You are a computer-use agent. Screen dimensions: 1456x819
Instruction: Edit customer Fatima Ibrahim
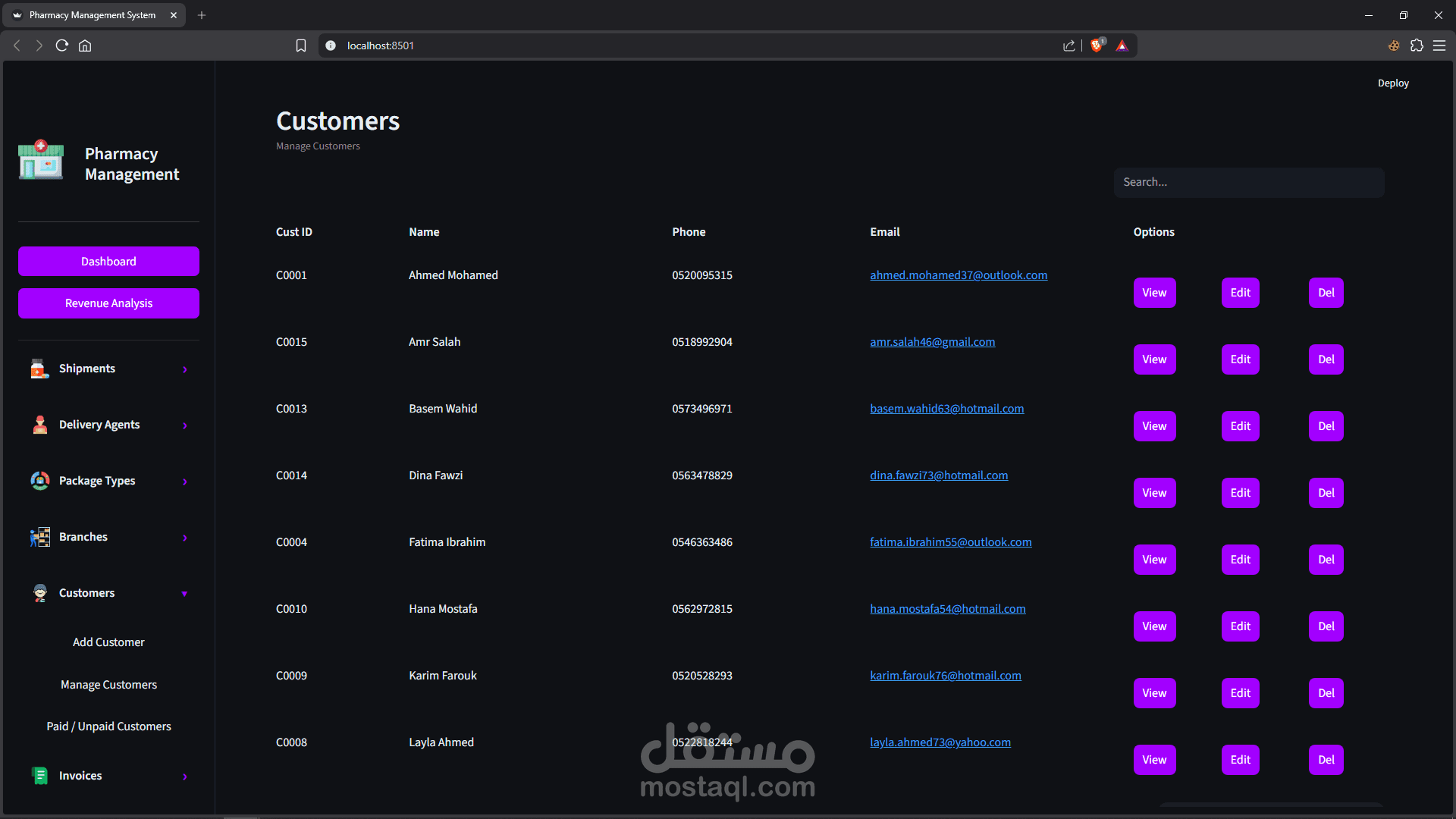(1241, 560)
